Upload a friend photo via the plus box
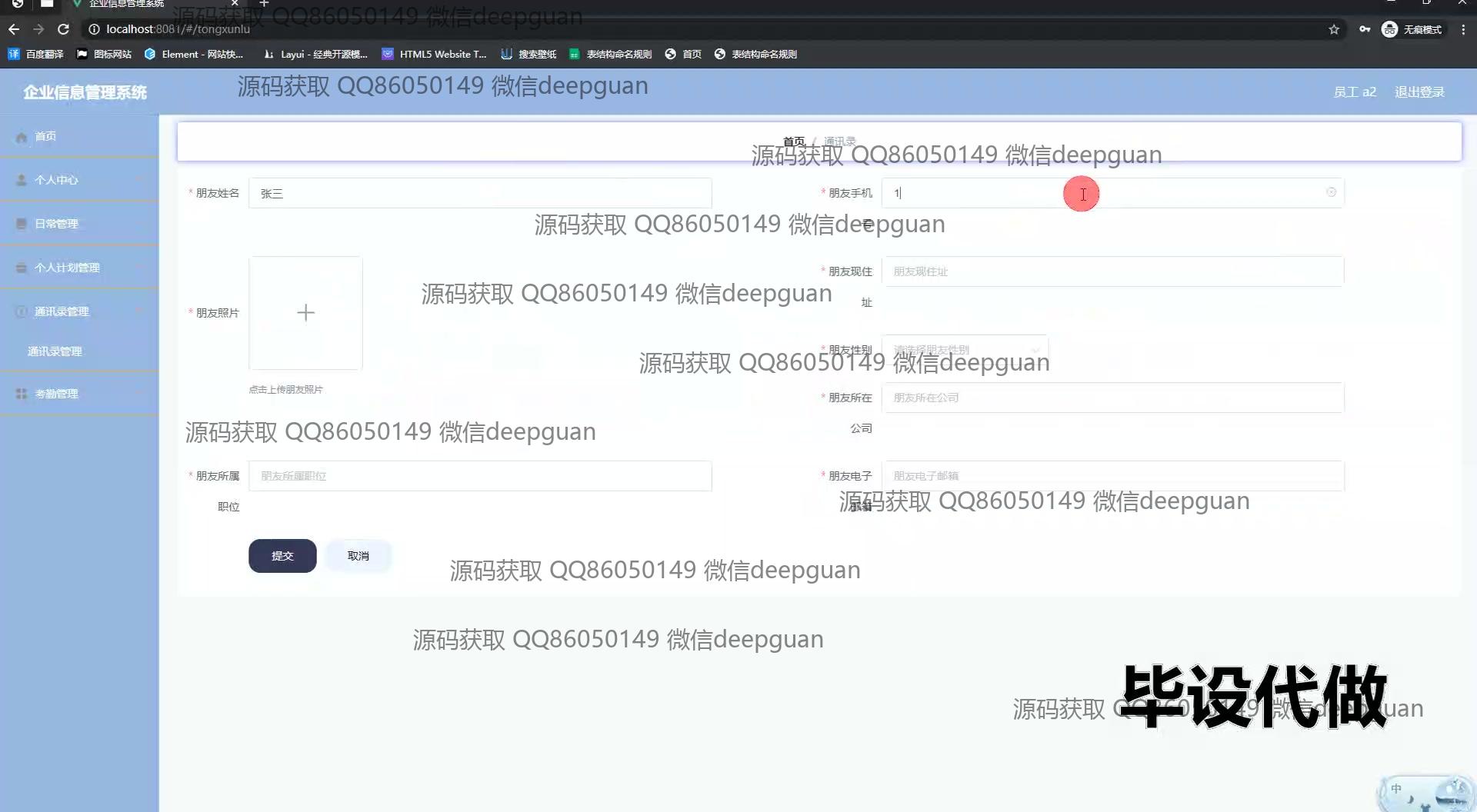Image resolution: width=1477 pixels, height=812 pixels. tap(305, 313)
